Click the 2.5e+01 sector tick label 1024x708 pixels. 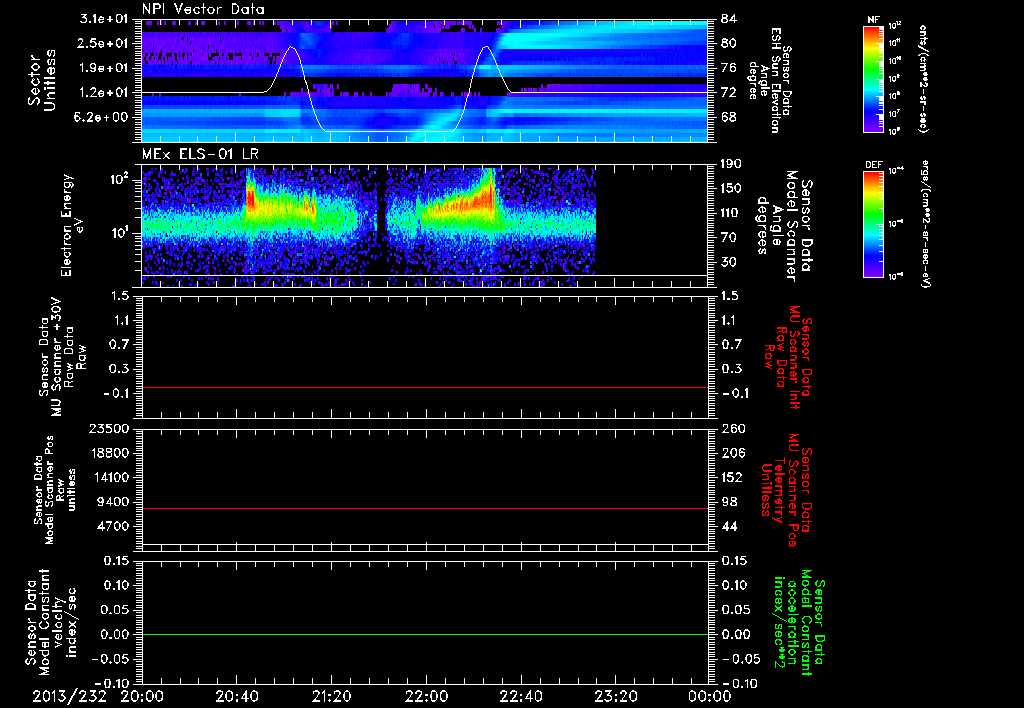coord(104,43)
